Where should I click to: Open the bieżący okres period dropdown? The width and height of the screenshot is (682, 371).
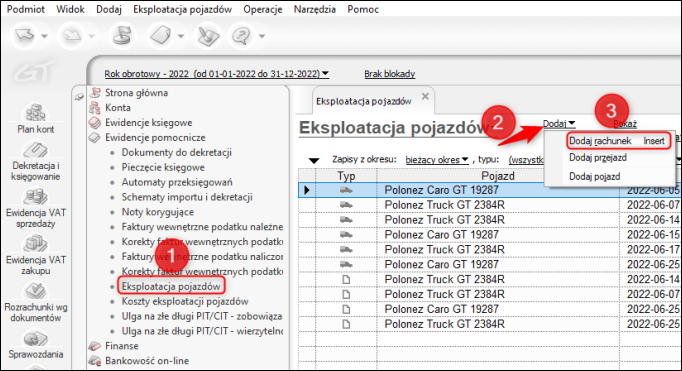[437, 160]
